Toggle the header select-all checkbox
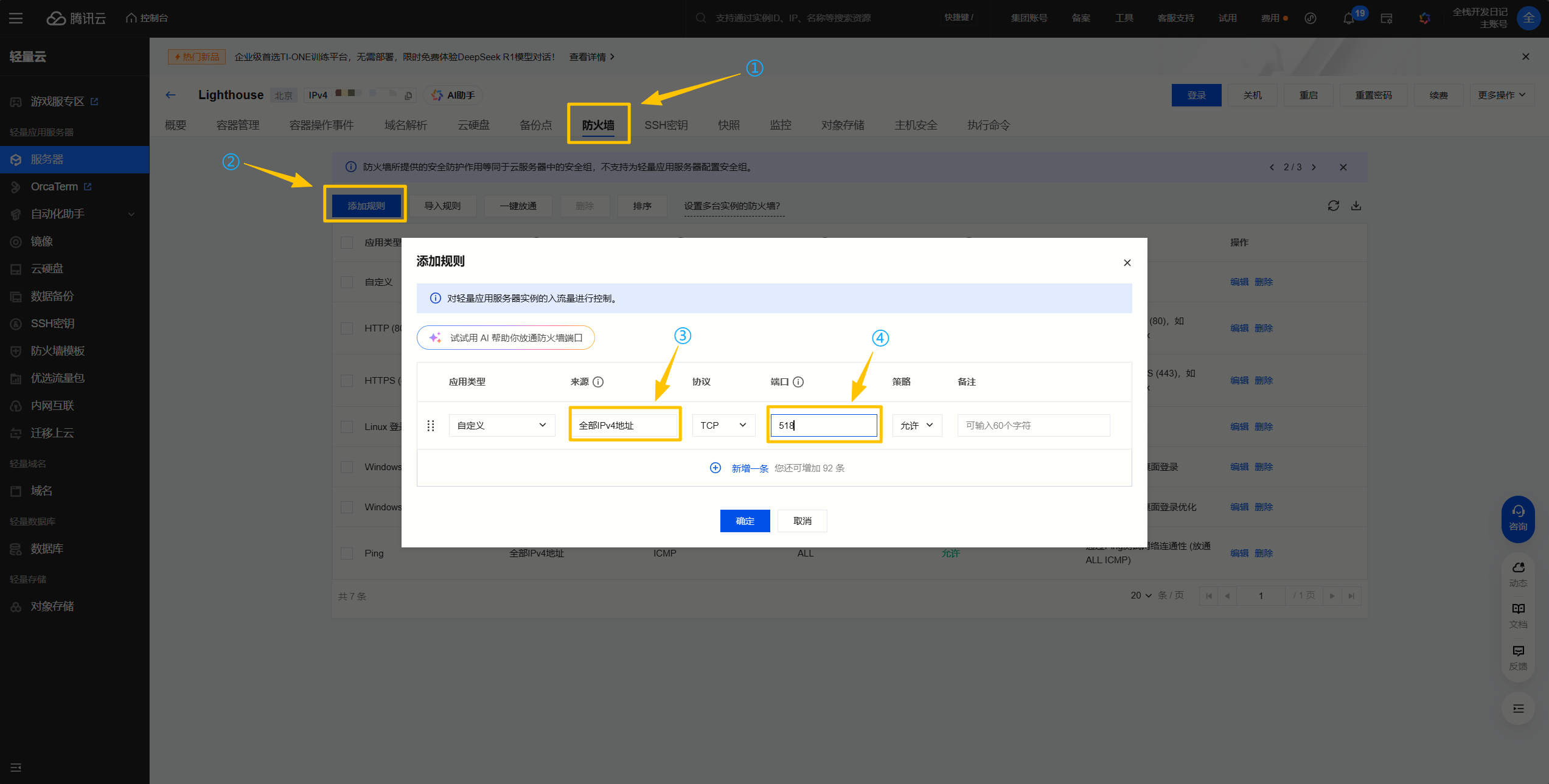The width and height of the screenshot is (1549, 784). pyautogui.click(x=347, y=243)
